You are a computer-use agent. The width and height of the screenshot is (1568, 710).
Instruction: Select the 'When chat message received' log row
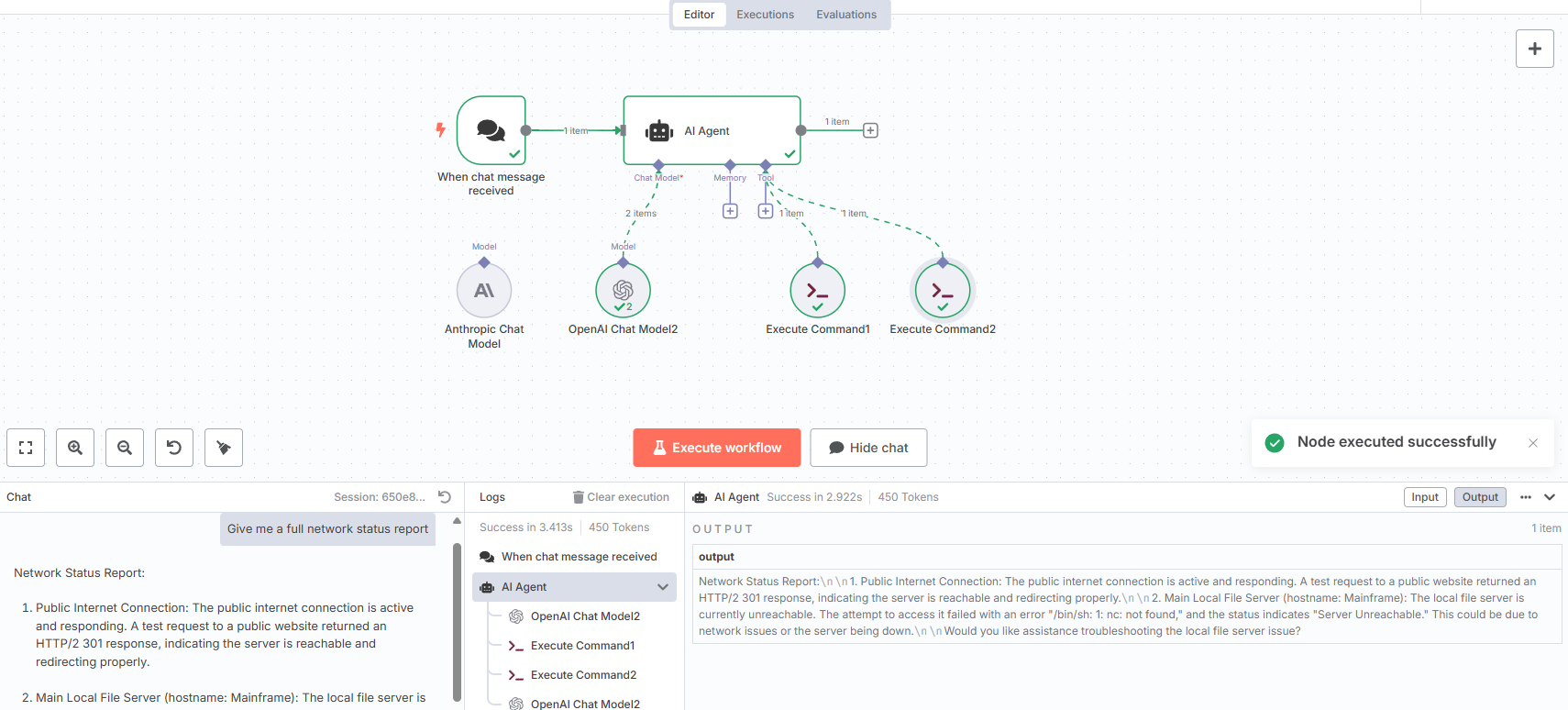pyautogui.click(x=574, y=557)
